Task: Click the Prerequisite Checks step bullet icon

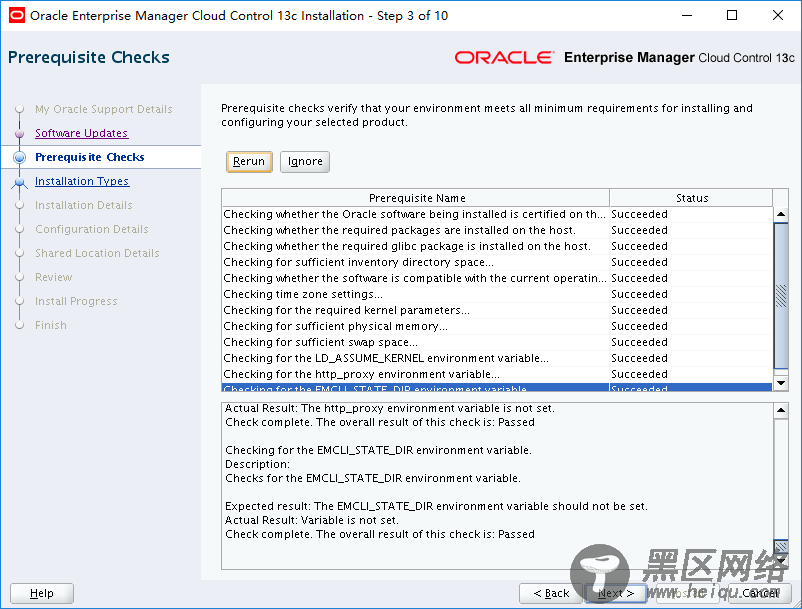Action: (x=19, y=157)
